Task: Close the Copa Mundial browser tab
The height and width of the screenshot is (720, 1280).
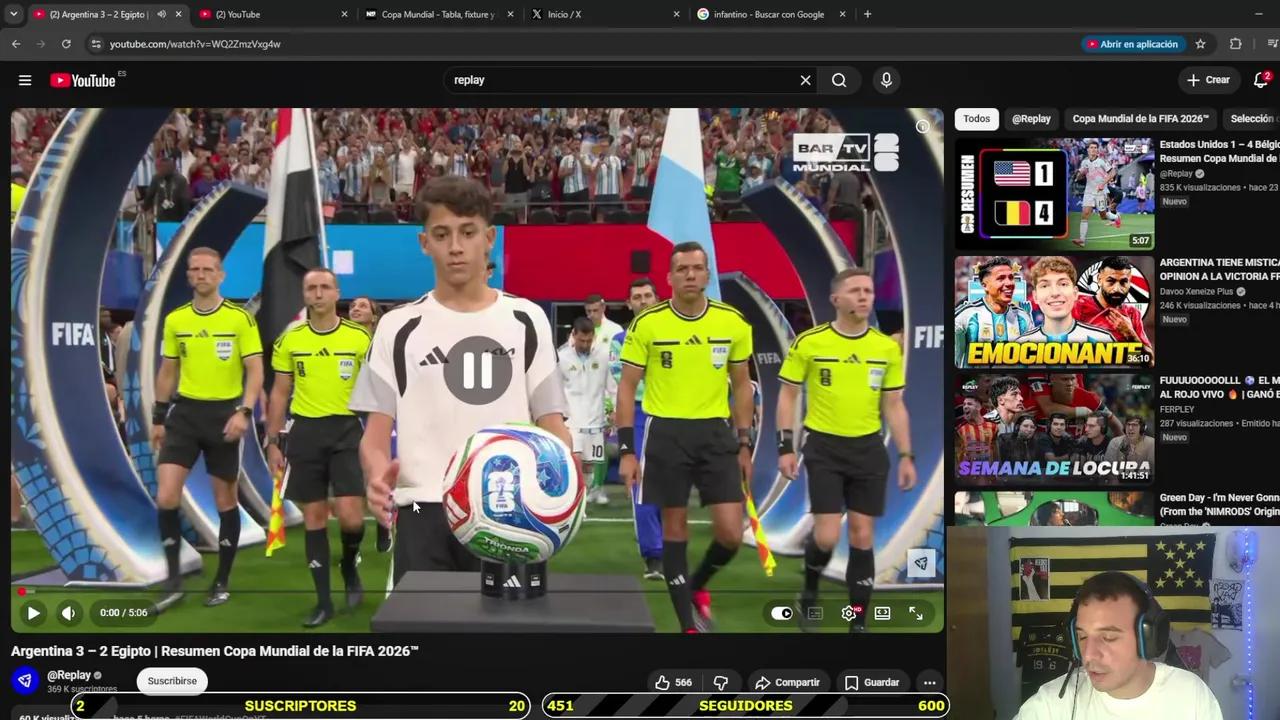Action: click(511, 14)
